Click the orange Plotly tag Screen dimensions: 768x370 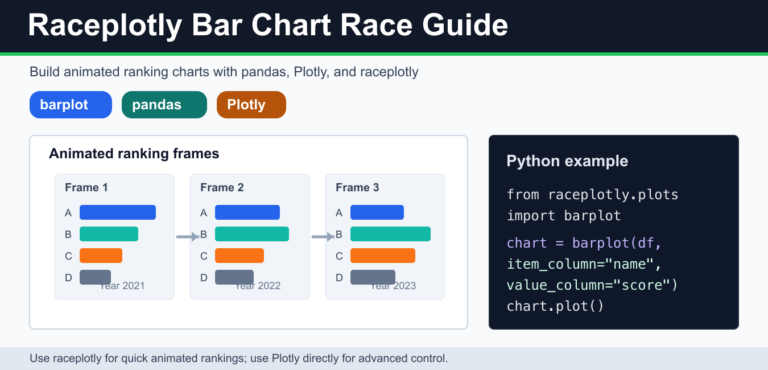[x=251, y=105]
